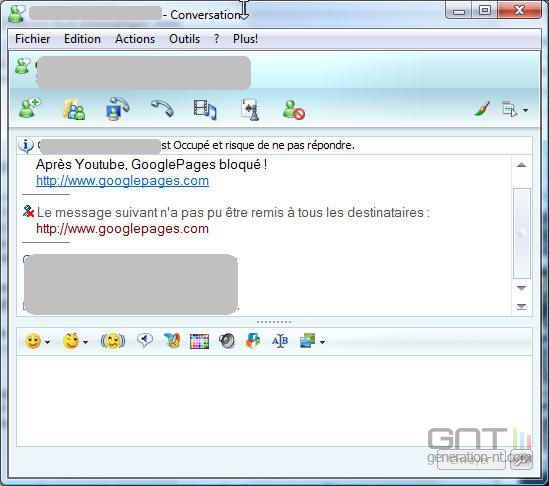This screenshot has width=549, height=486.
Task: Click the contact avatar icon in header
Action: pyautogui.click(x=23, y=66)
